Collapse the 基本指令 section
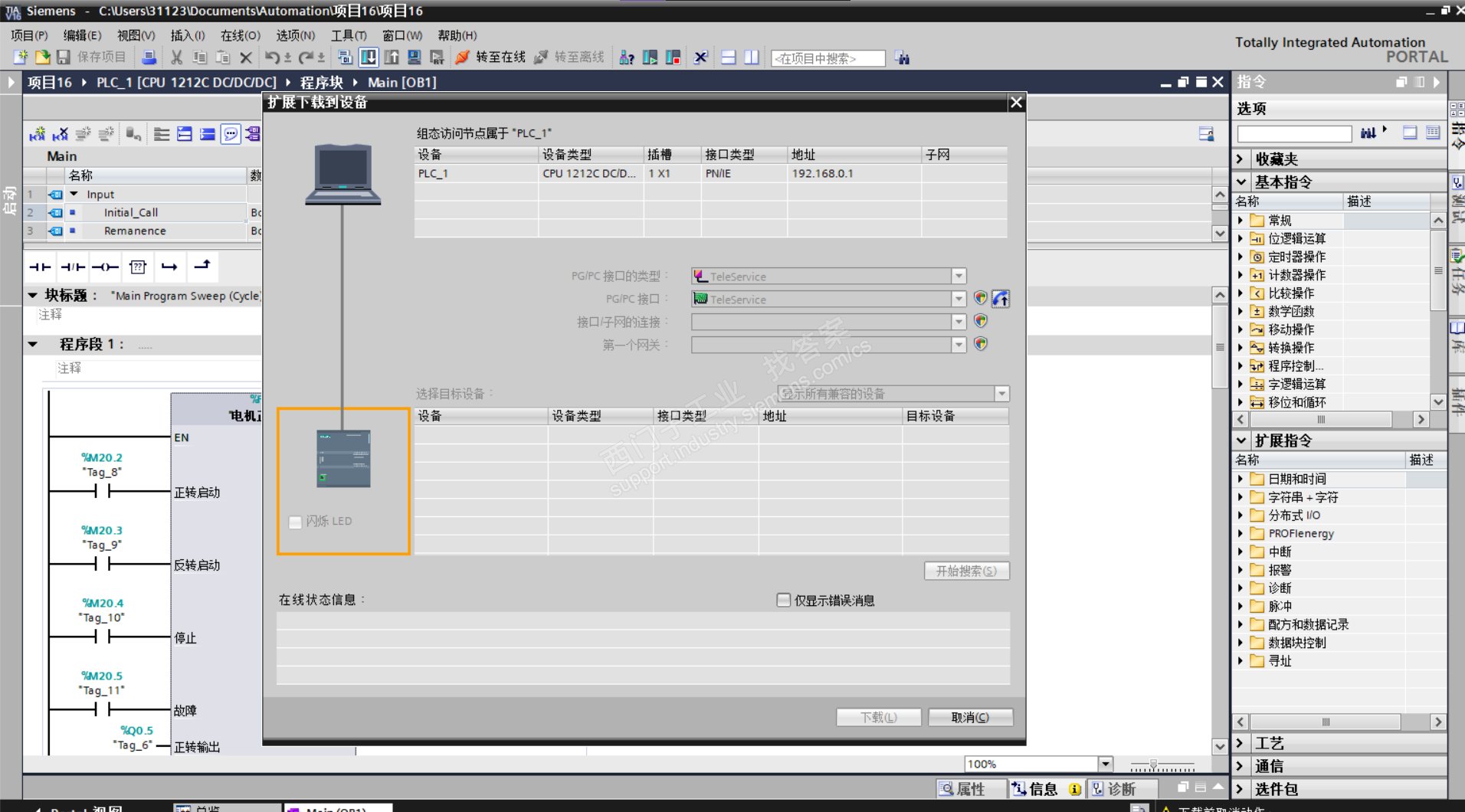1465x812 pixels. pyautogui.click(x=1241, y=182)
